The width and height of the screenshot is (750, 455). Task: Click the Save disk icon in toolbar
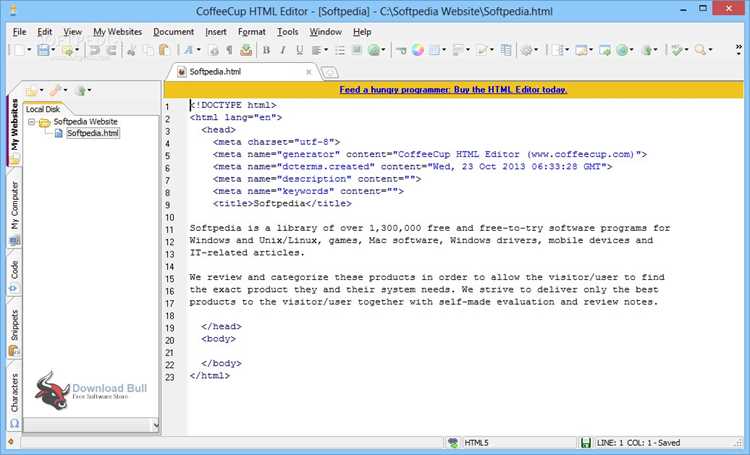[x=44, y=50]
